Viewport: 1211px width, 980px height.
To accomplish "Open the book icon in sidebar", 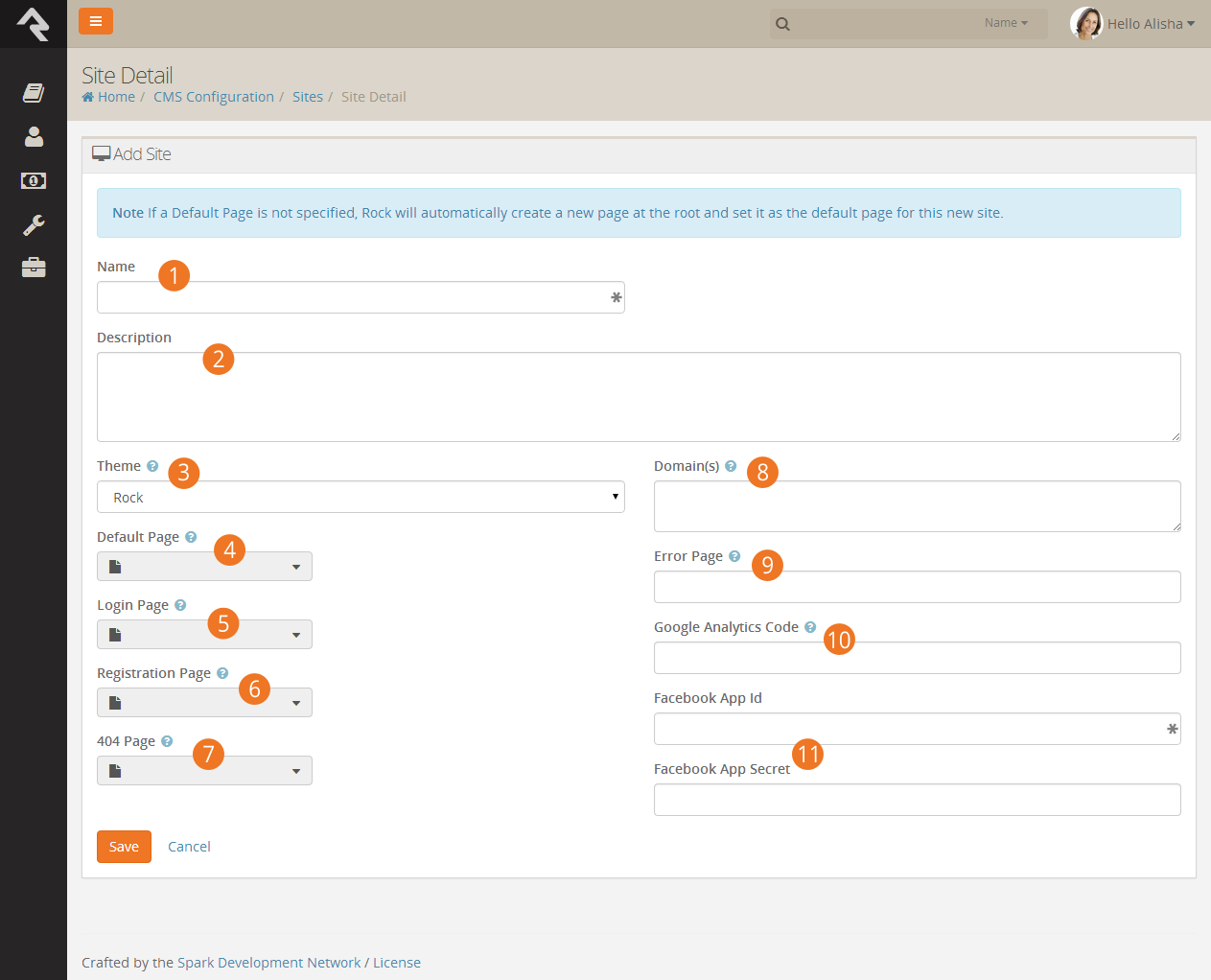I will (34, 92).
